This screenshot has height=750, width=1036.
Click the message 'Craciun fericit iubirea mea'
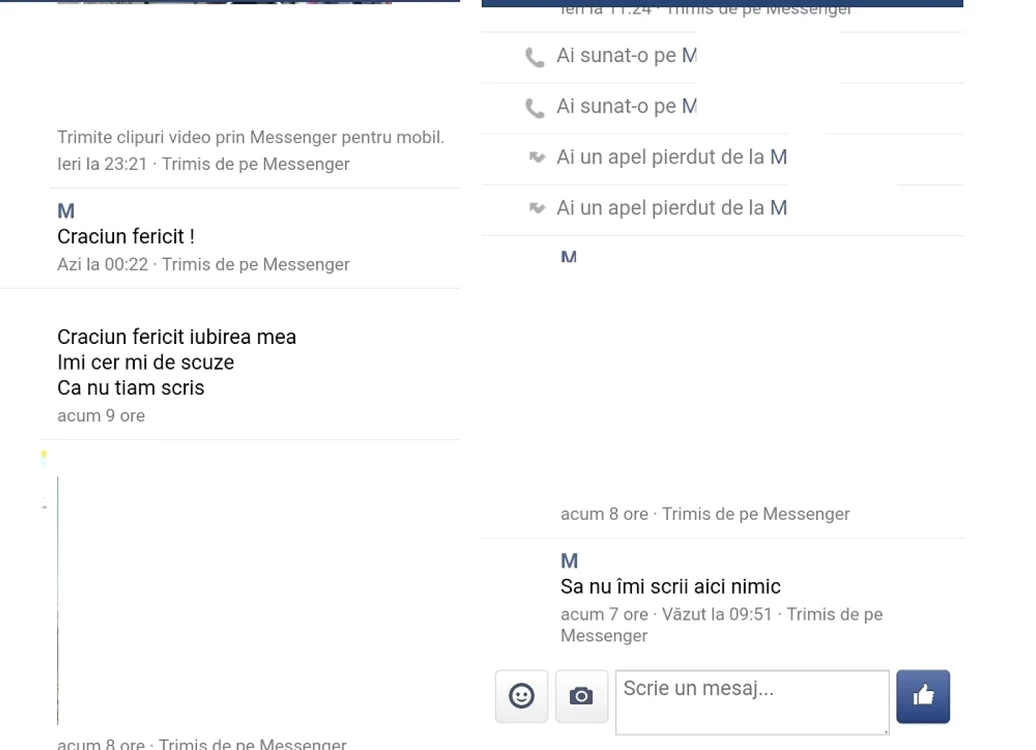pyautogui.click(x=176, y=337)
